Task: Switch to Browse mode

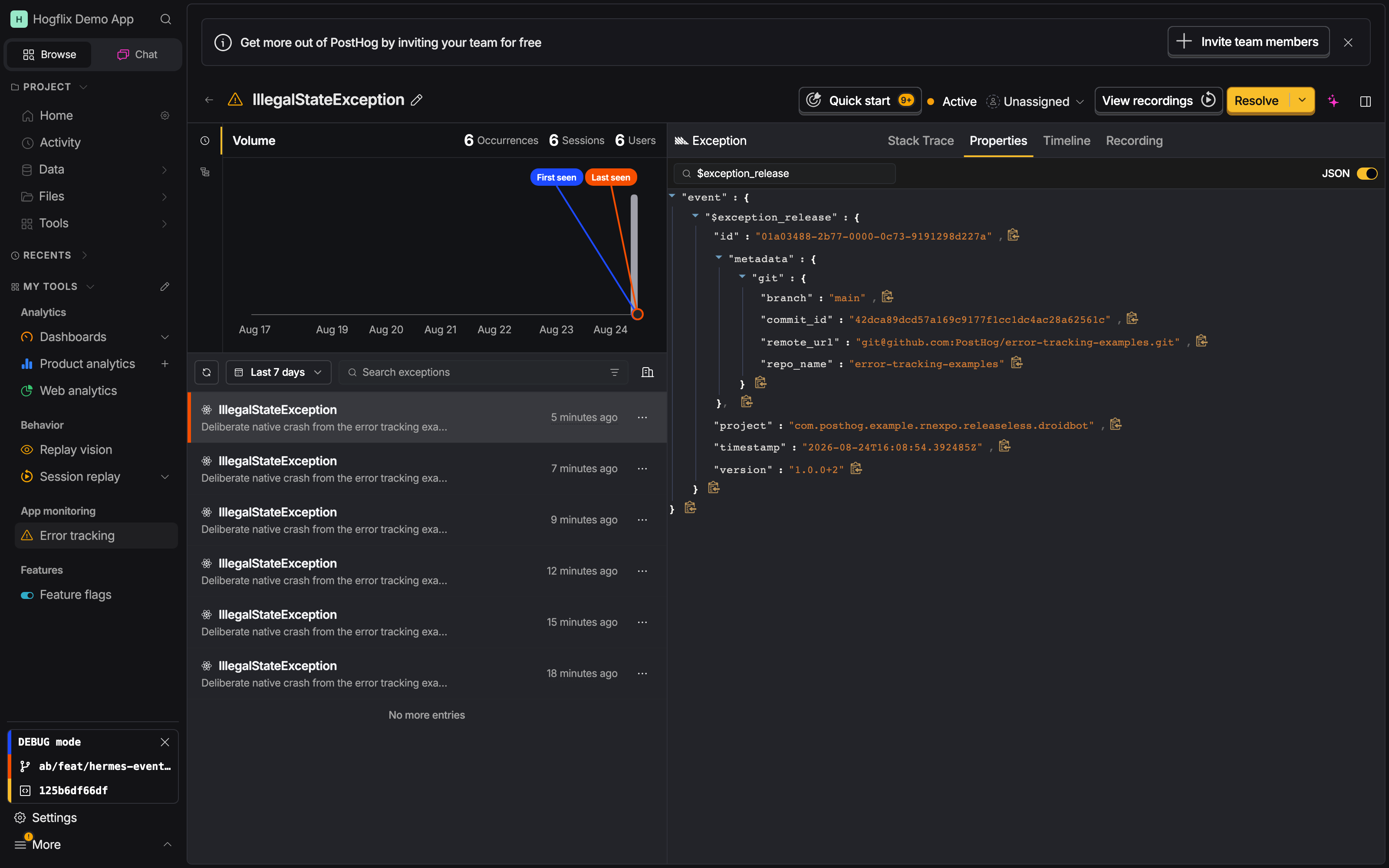Action: coord(49,55)
